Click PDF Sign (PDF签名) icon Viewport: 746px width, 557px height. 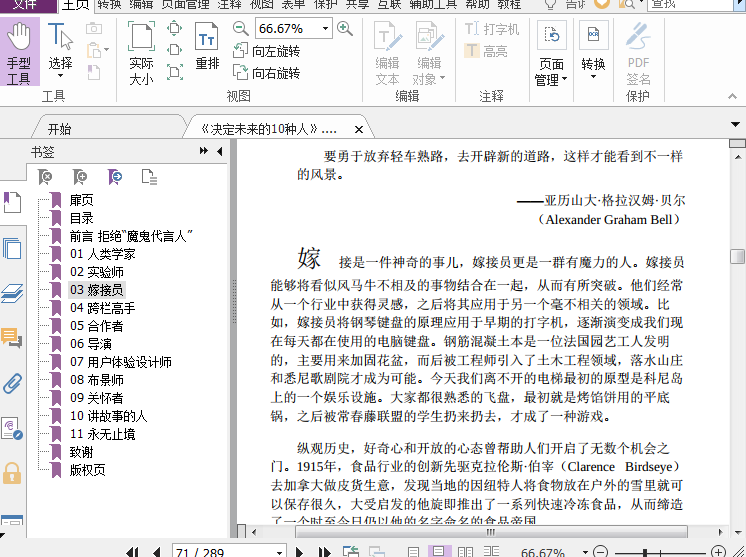[x=638, y=54]
